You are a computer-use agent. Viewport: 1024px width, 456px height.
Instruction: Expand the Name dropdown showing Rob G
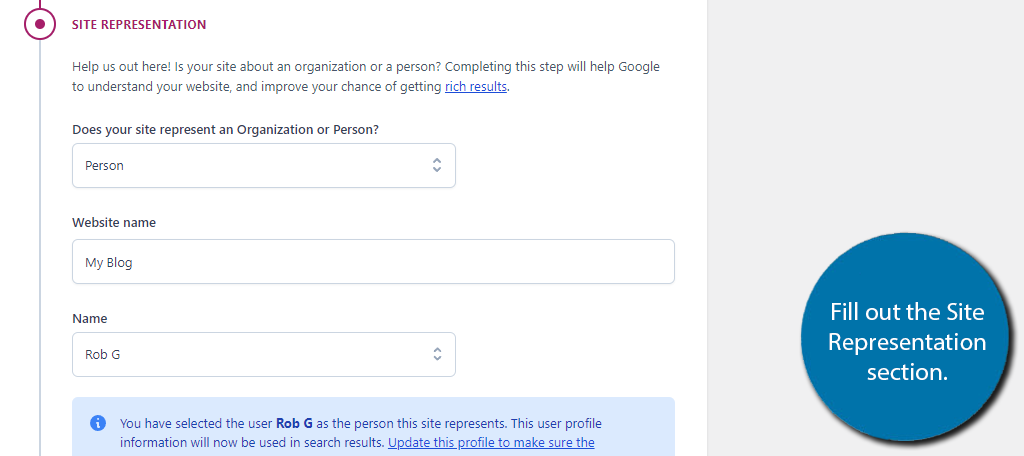(264, 354)
